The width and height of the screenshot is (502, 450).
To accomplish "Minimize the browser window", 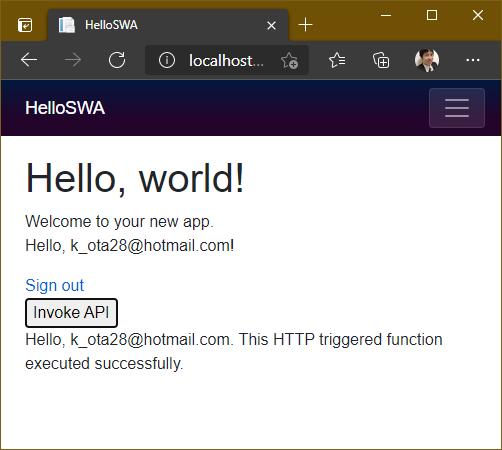I will (x=386, y=15).
